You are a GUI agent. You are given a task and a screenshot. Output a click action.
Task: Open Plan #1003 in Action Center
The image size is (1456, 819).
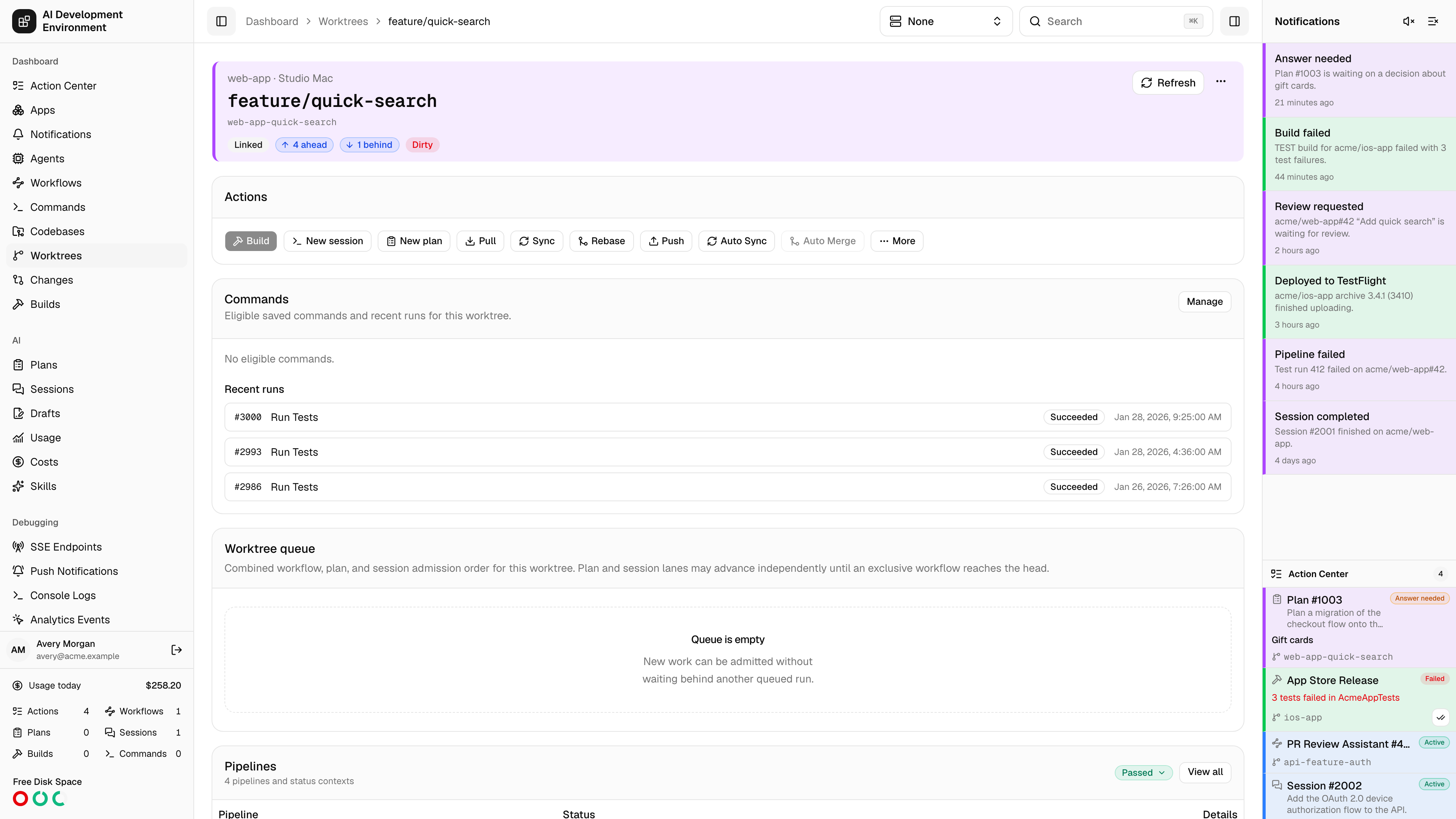[x=1359, y=628]
